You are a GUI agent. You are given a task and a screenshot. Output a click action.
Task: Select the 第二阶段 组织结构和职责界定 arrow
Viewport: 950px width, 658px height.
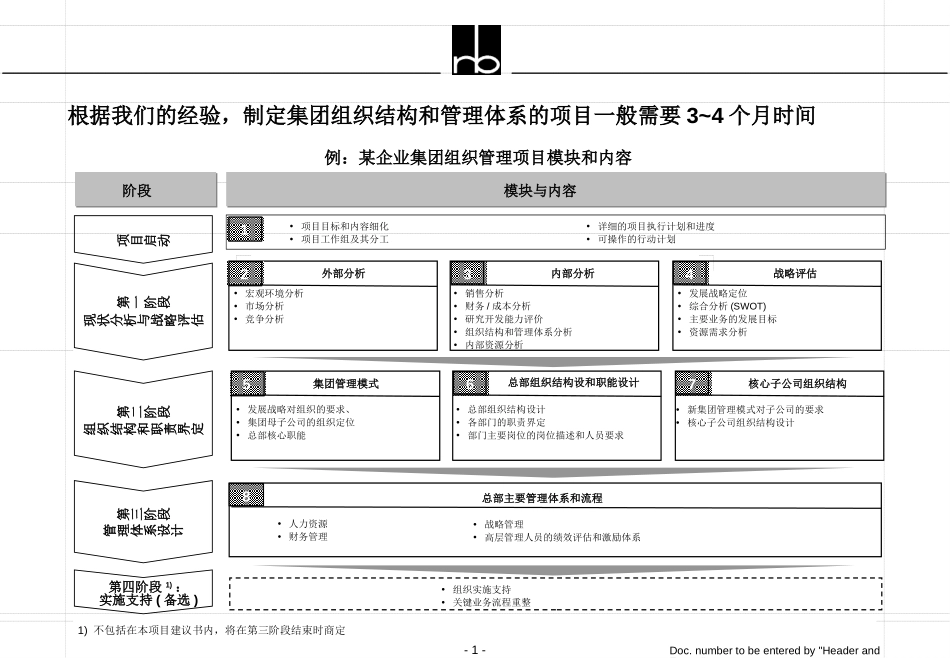pyautogui.click(x=143, y=419)
